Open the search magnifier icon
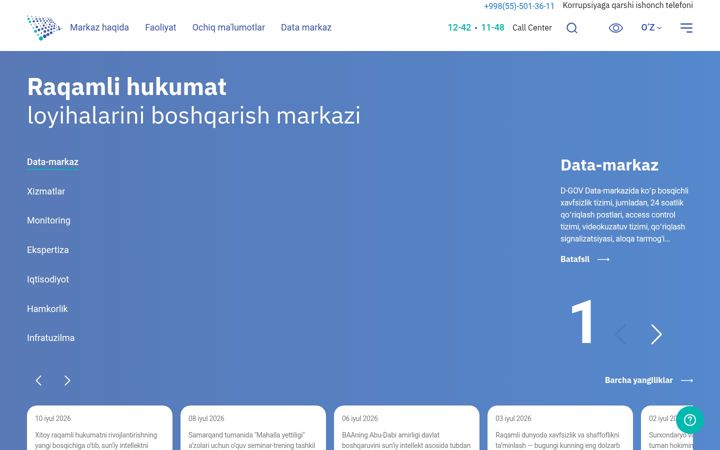 click(x=572, y=28)
